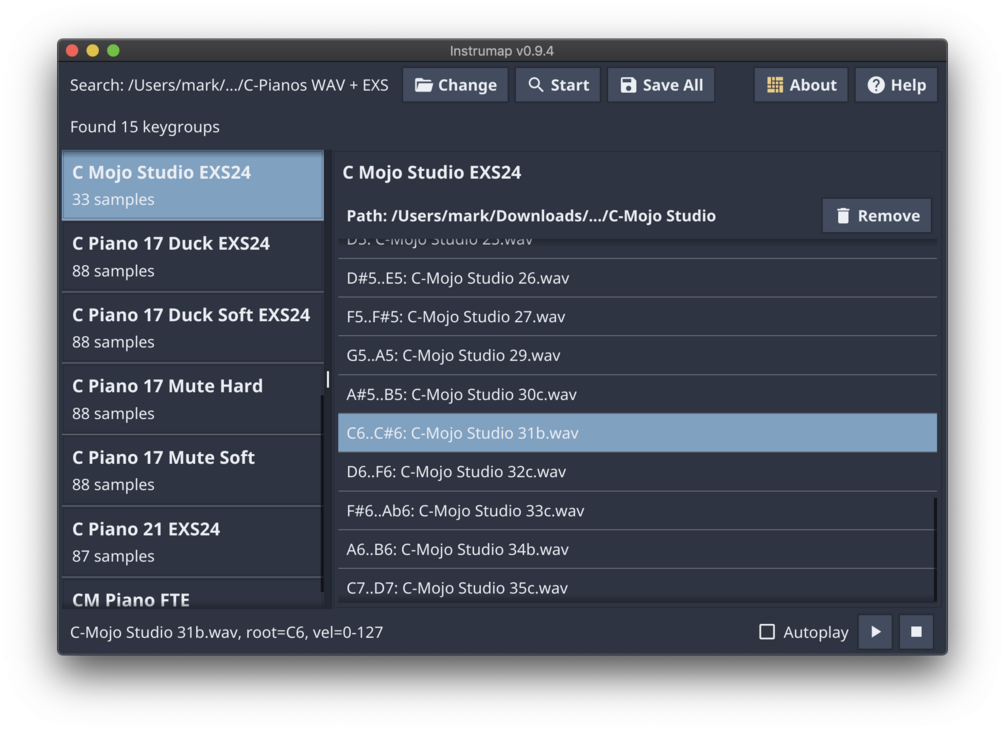Select sample C7..D7 C-Mojo Studio 35c.wav
This screenshot has width=1005, height=731.
pyautogui.click(x=637, y=586)
